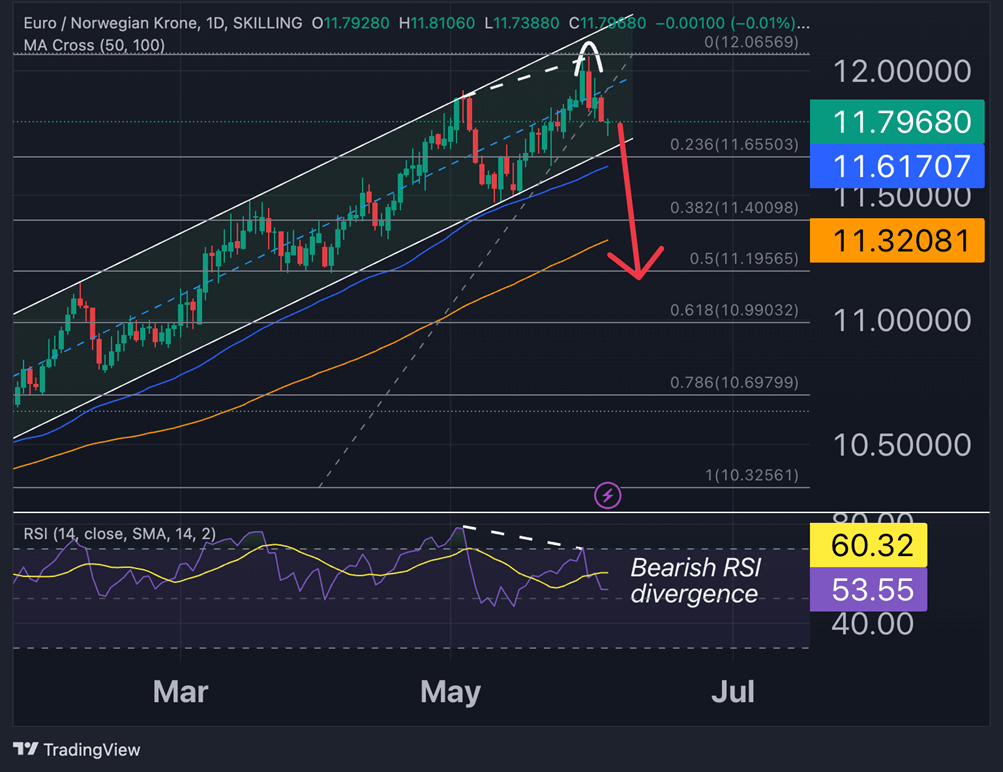Click the O11.79280 open value in header
1003x772 pixels.
point(351,23)
